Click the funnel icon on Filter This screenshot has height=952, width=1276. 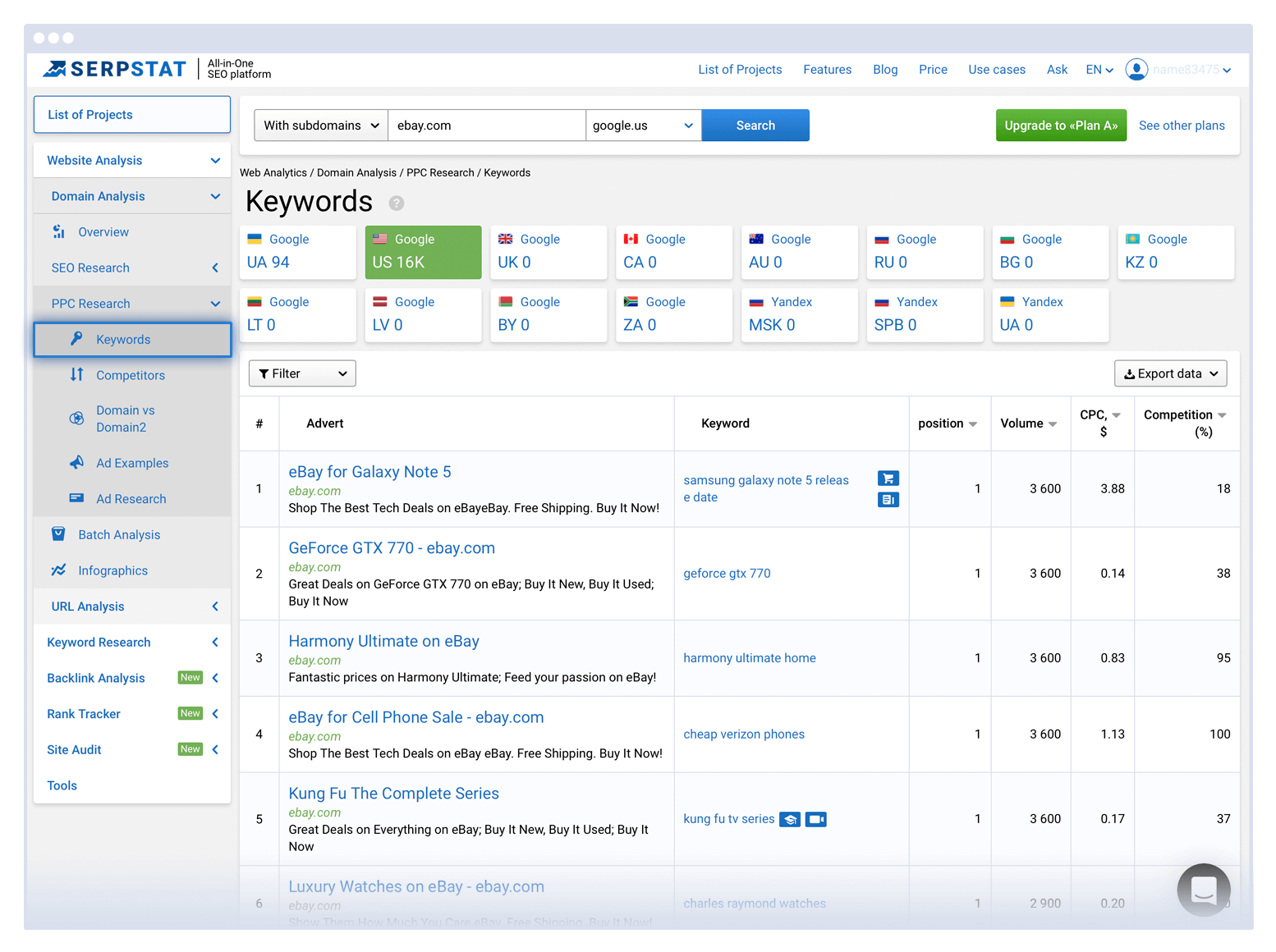[264, 374]
